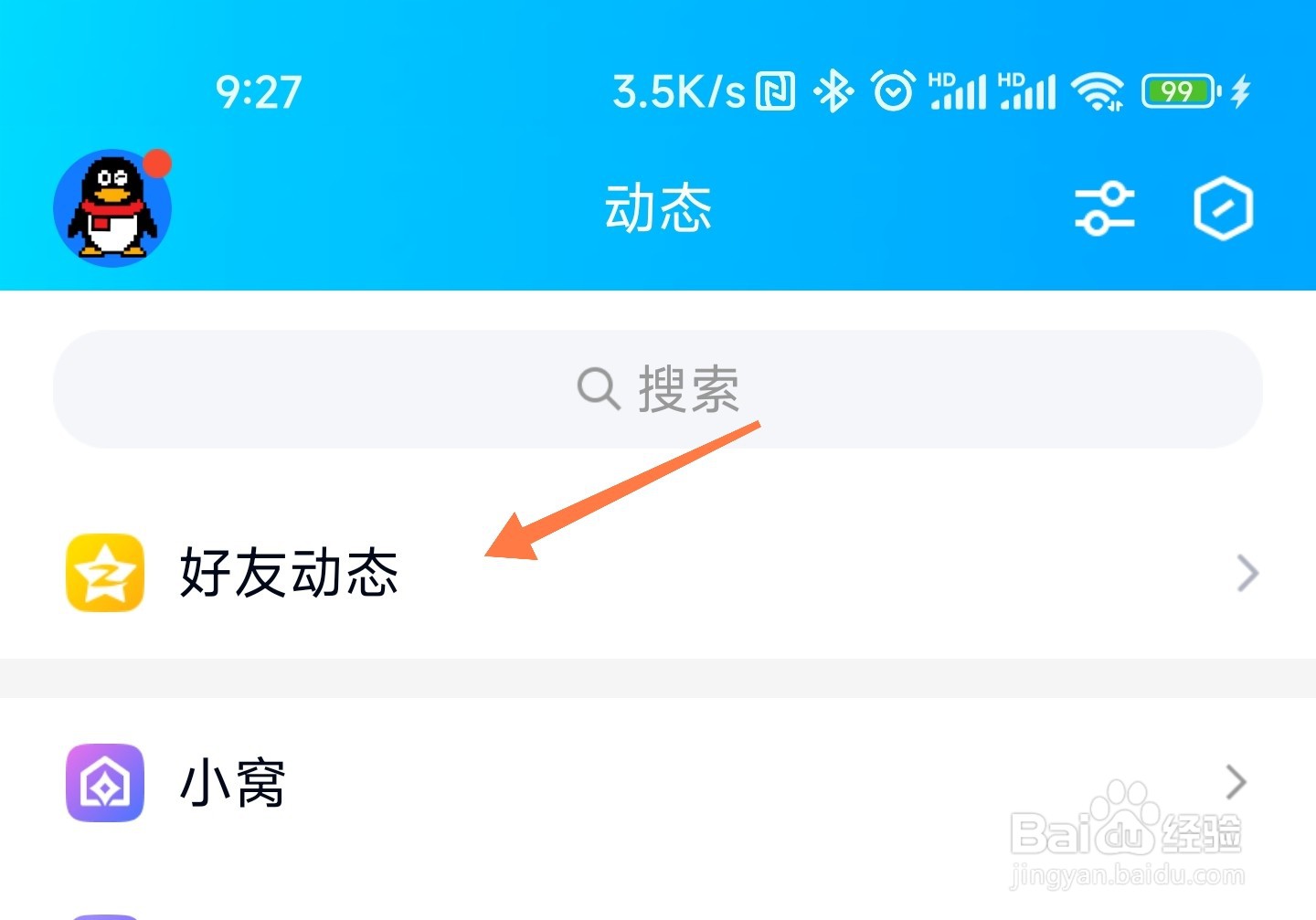Tap the Bluetooth status bar icon

pos(833,91)
